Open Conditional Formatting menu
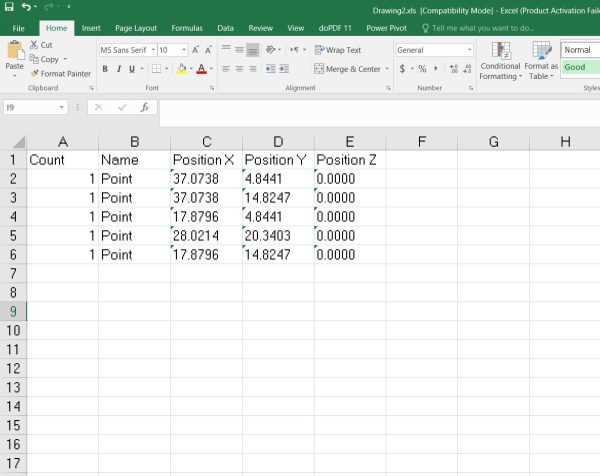Viewport: 600px width, 476px height. point(500,59)
